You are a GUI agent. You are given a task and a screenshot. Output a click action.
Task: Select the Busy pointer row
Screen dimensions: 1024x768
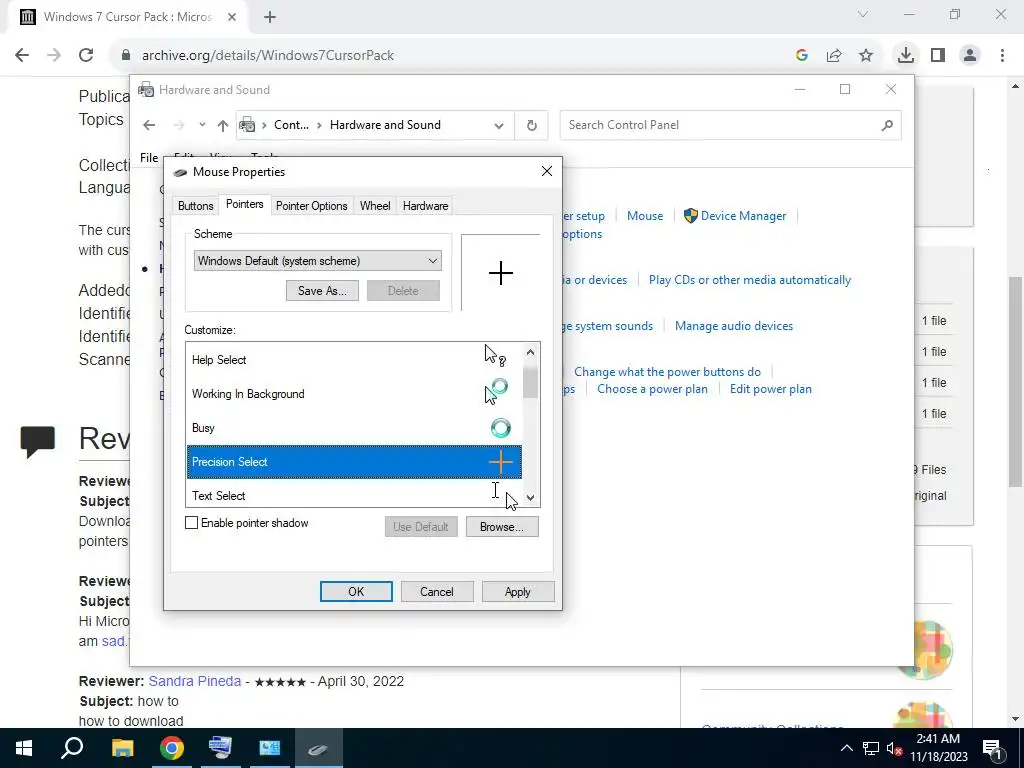tap(354, 428)
